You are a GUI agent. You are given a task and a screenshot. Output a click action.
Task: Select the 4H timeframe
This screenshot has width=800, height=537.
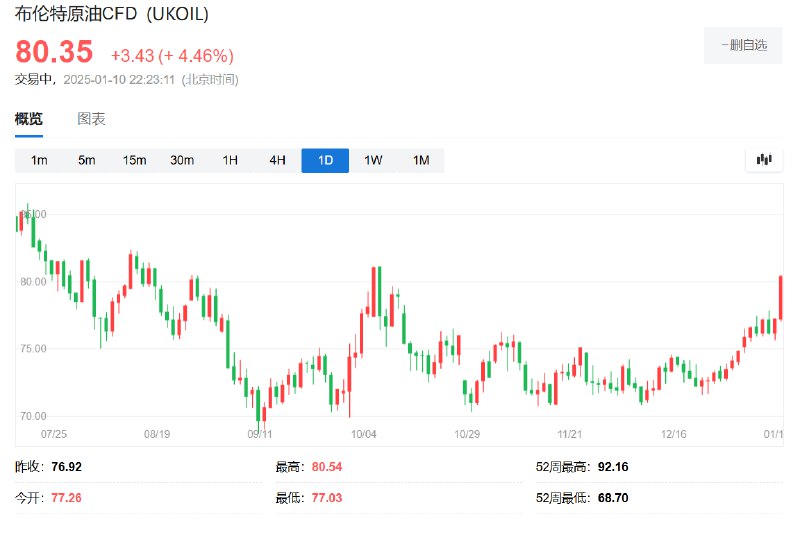click(x=278, y=160)
